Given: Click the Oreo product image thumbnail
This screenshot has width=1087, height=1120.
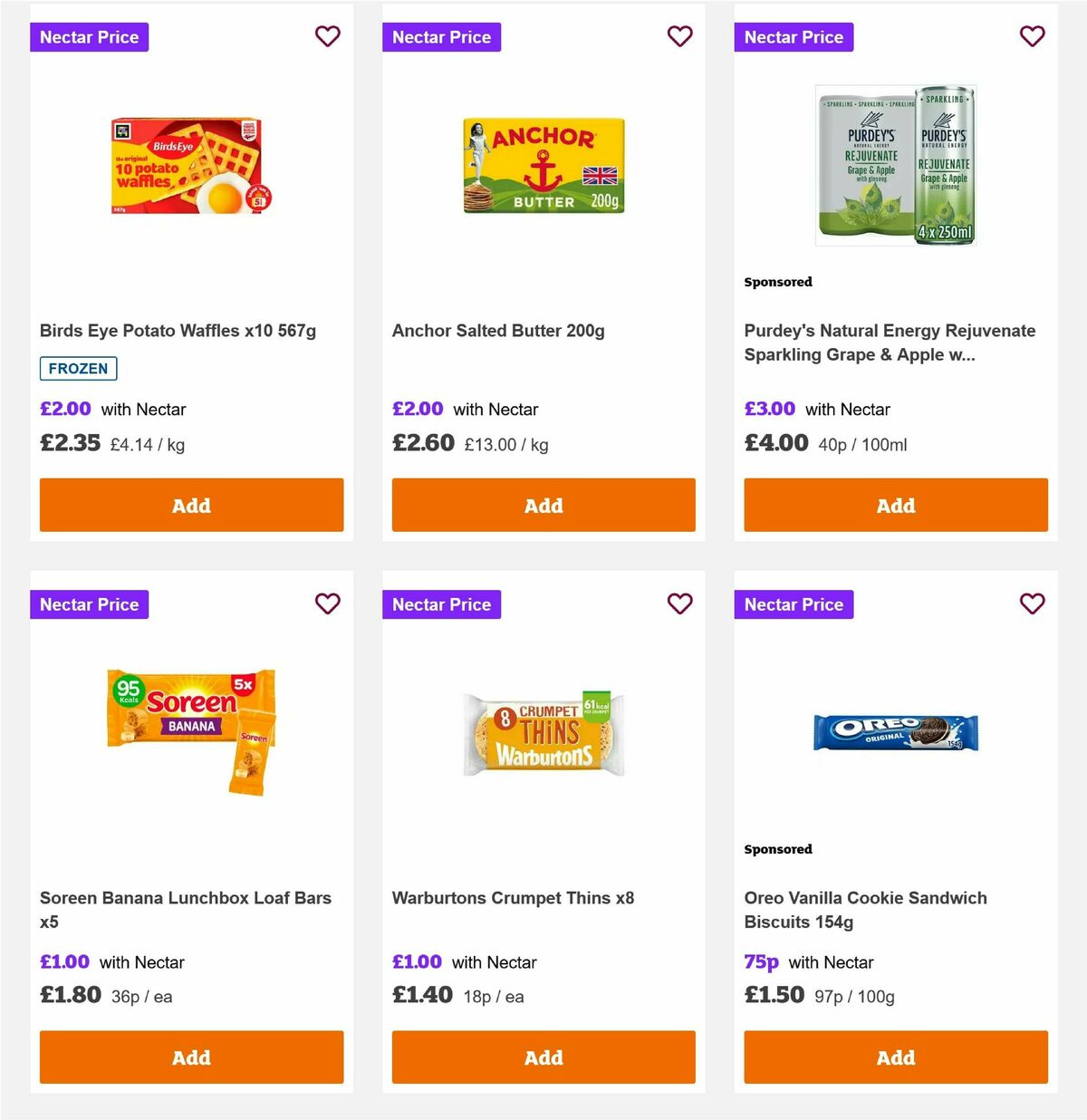Looking at the screenshot, I should pos(895,735).
